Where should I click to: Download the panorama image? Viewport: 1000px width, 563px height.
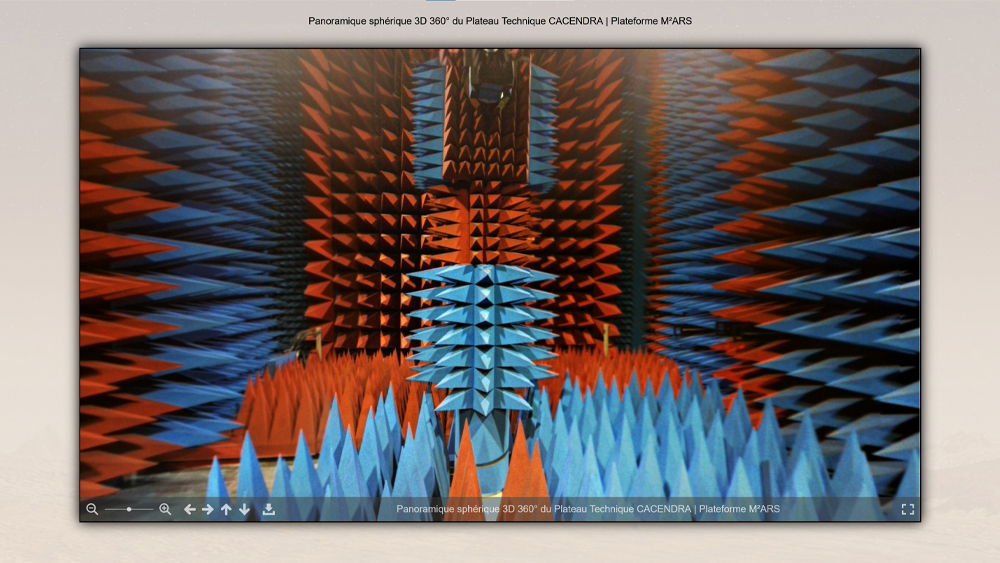268,509
